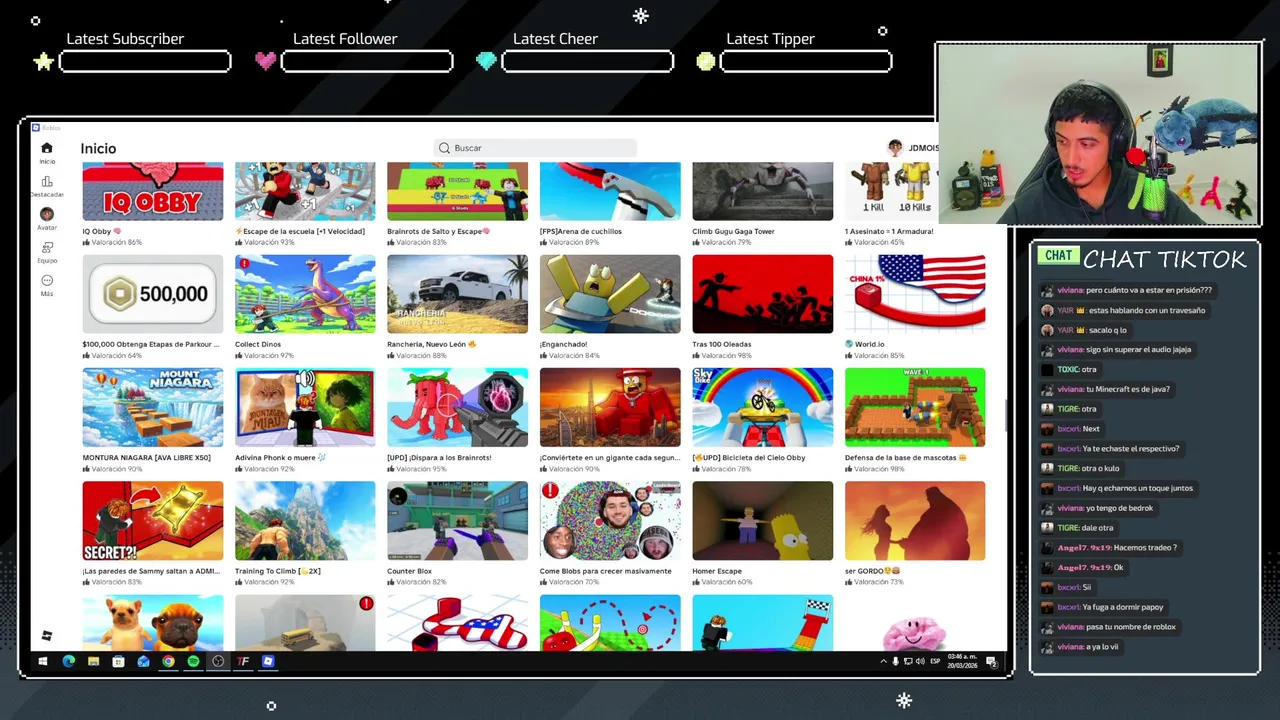Image resolution: width=1280 pixels, height=720 pixels.
Task: Open Google Chrome from the taskbar
Action: (168, 661)
